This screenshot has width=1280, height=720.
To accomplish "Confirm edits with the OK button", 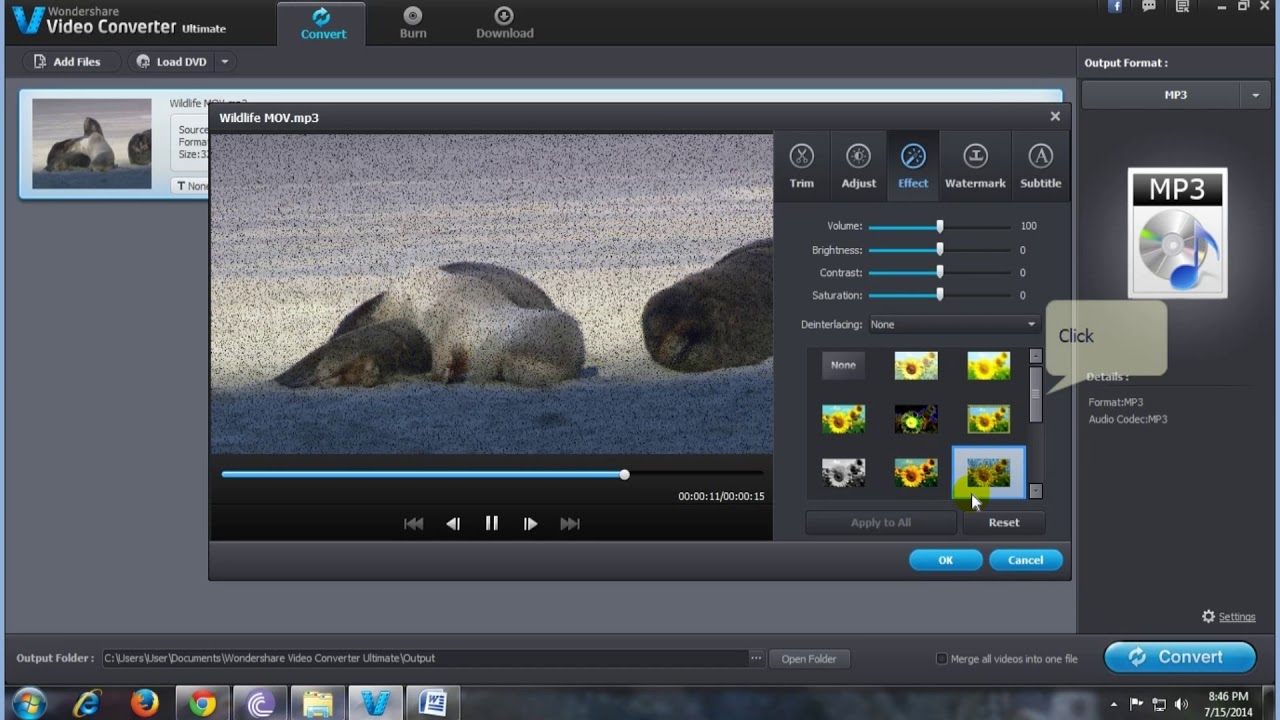I will click(x=945, y=560).
